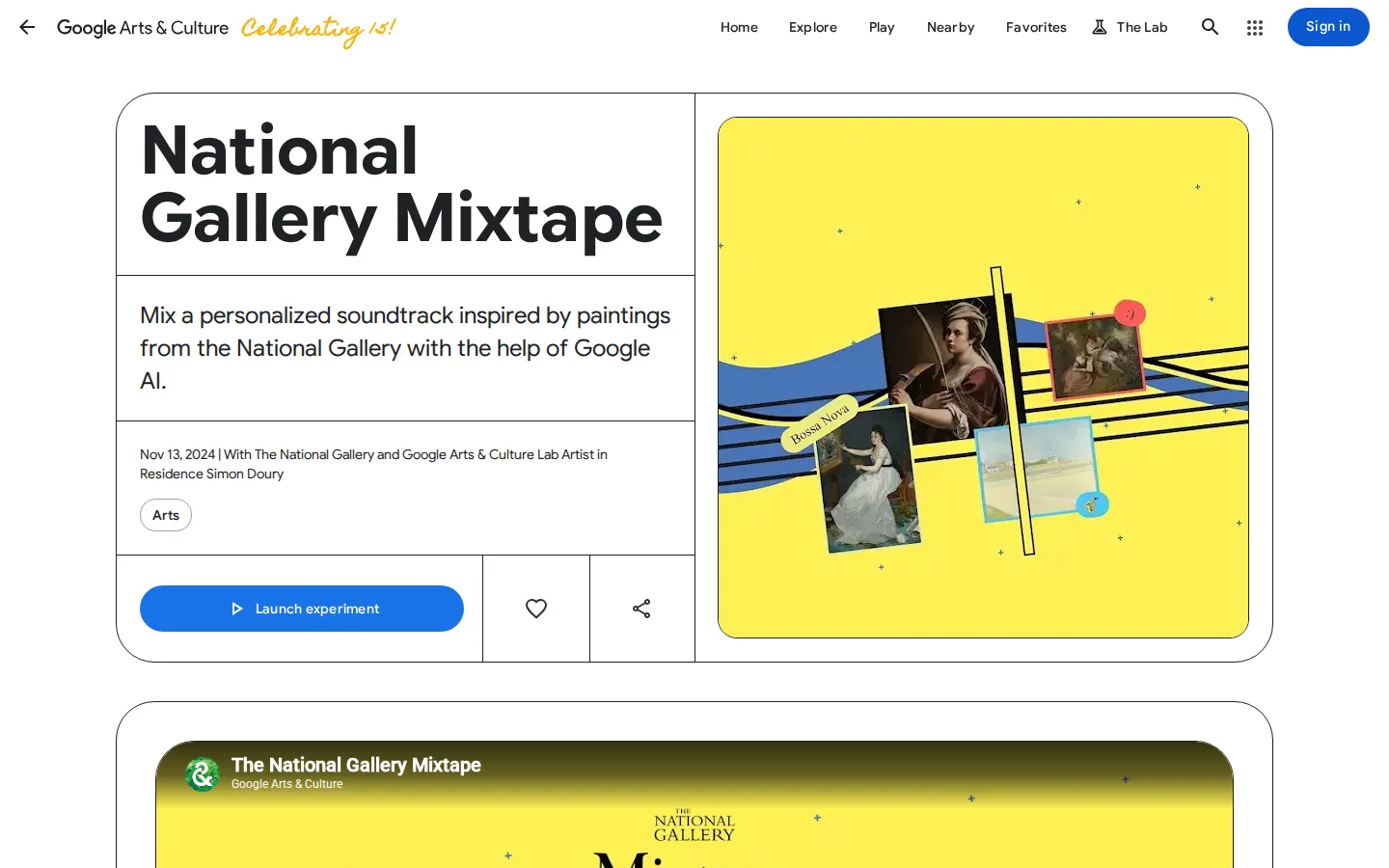This screenshot has width=1389, height=868.
Task: Open the yellow mixtape artwork image
Action: click(x=983, y=377)
